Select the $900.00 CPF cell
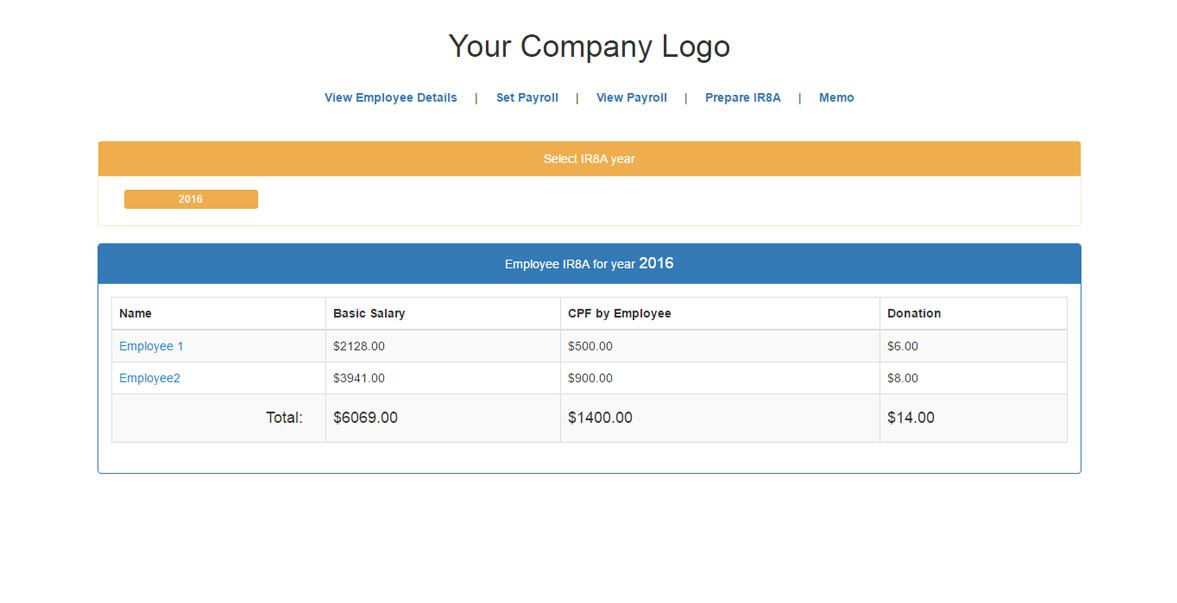 click(x=720, y=378)
